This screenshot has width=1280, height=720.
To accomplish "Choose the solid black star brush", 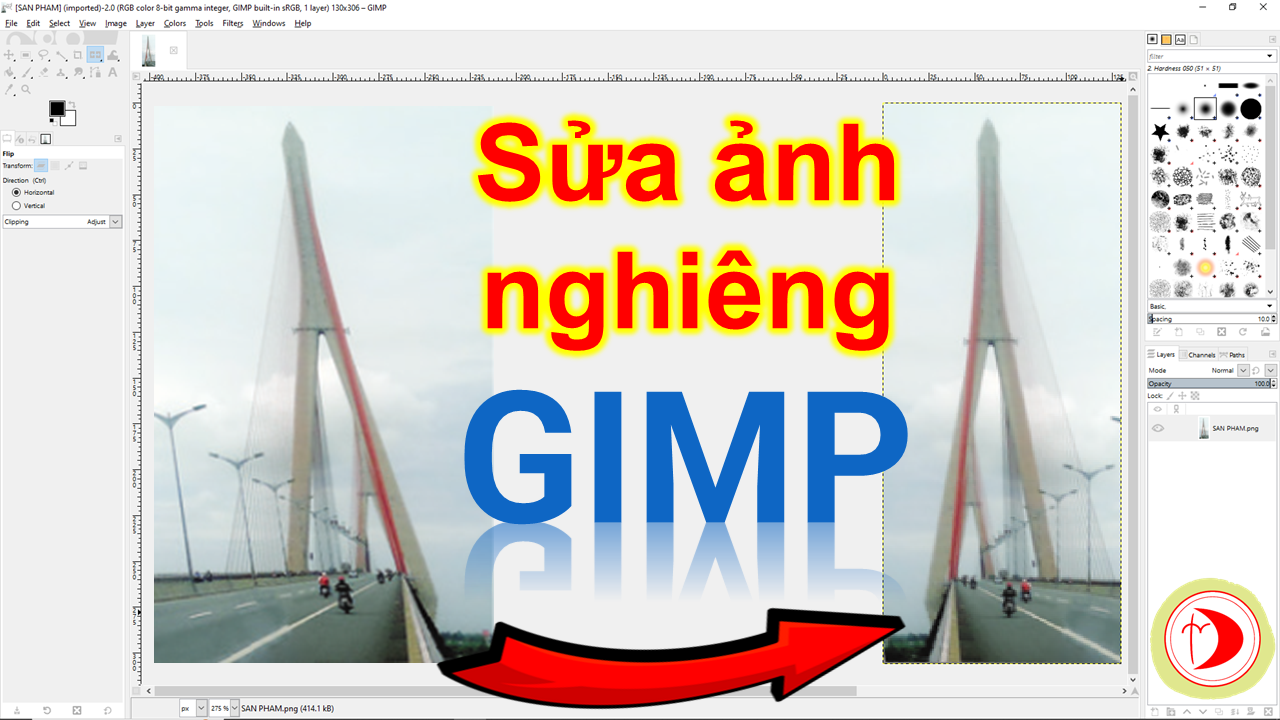I will [1160, 131].
